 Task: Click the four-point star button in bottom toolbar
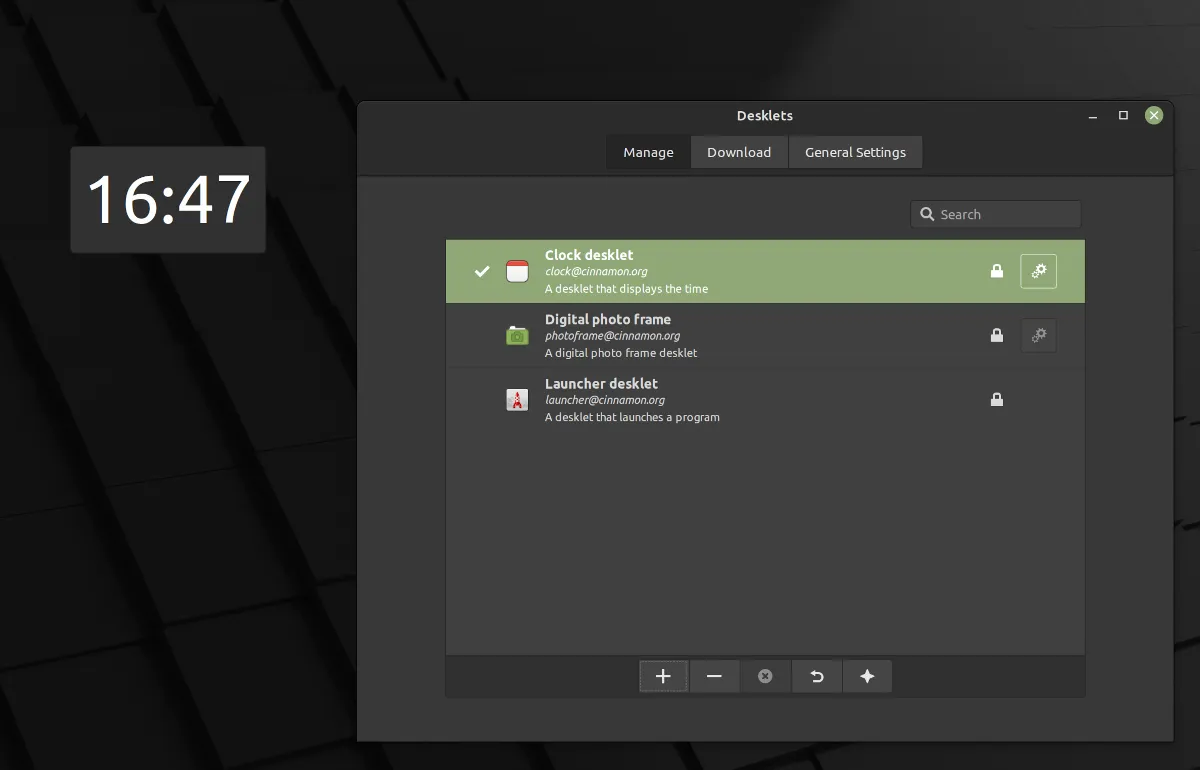867,676
